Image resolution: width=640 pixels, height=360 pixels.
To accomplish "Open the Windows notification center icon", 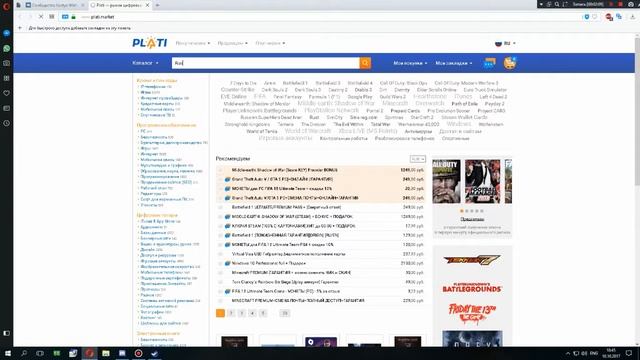I will tap(629, 353).
